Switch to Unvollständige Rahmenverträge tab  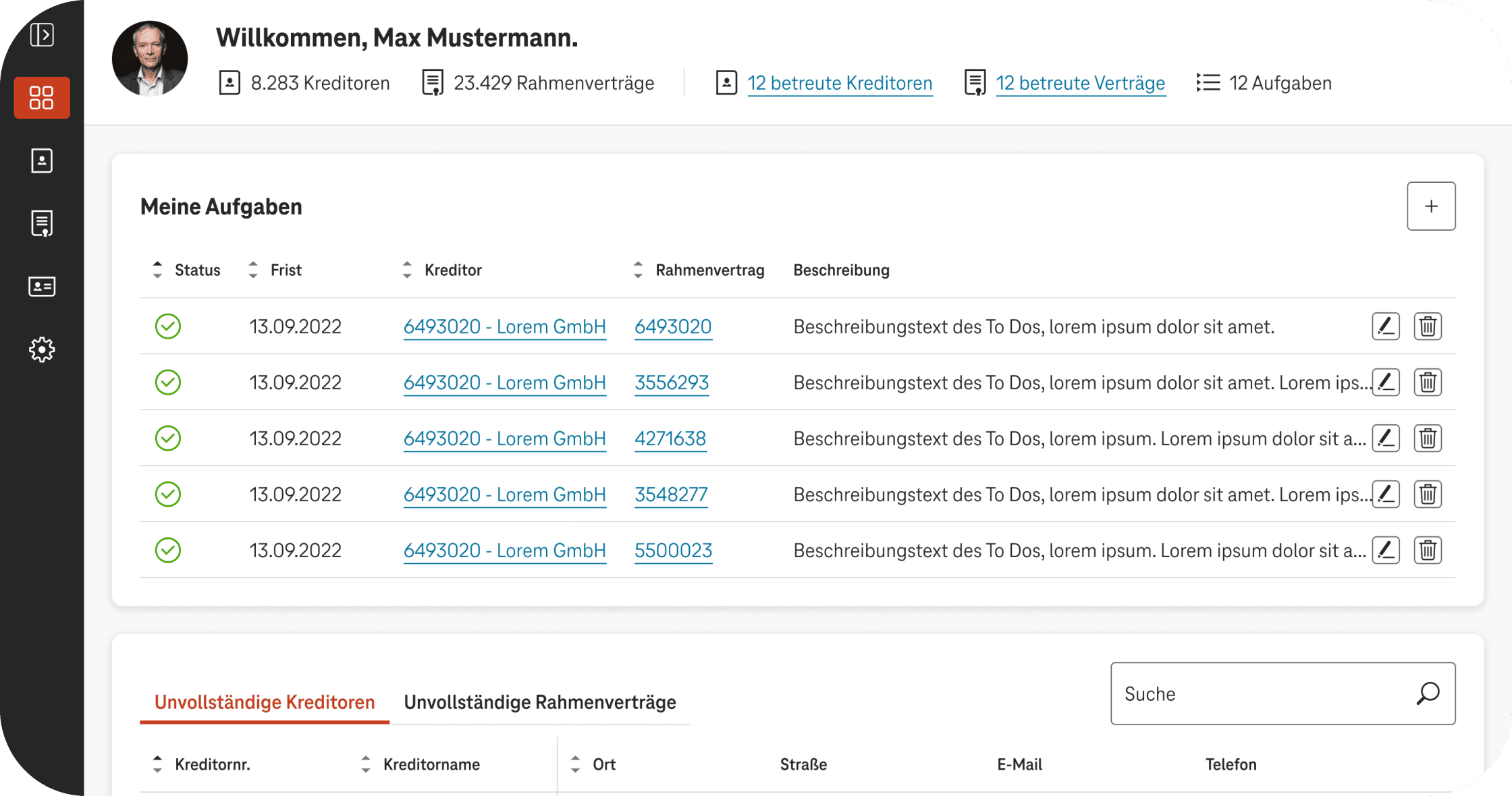540,702
